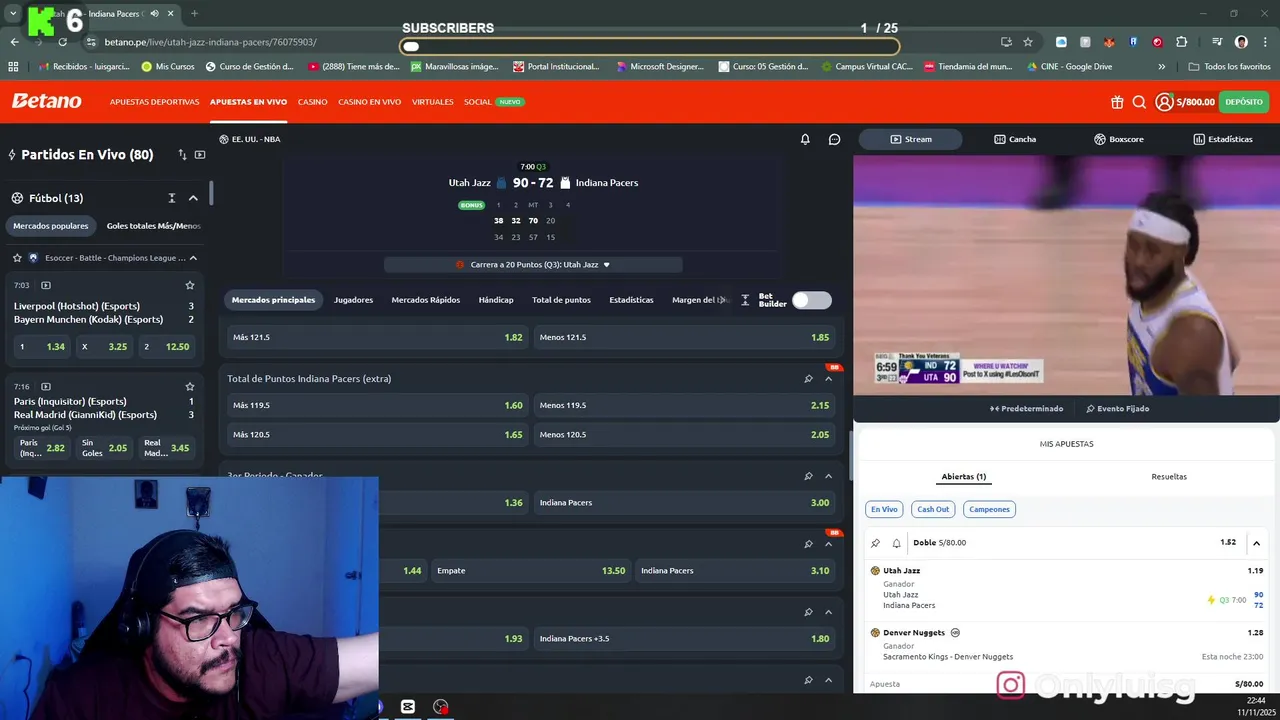Filter bets by Campeones
This screenshot has height=720, width=1280.
pyautogui.click(x=989, y=509)
